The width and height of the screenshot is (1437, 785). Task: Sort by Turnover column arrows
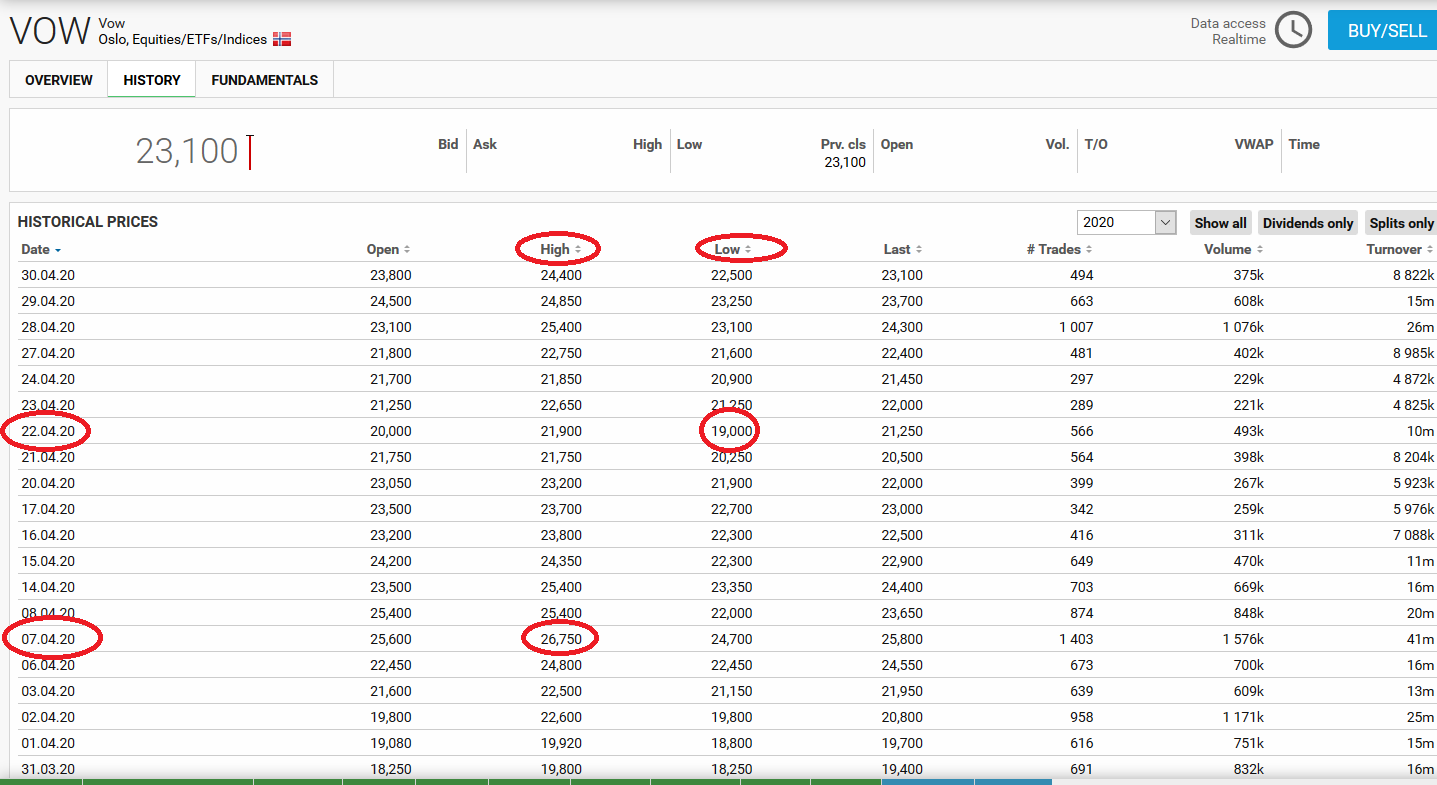(1430, 250)
